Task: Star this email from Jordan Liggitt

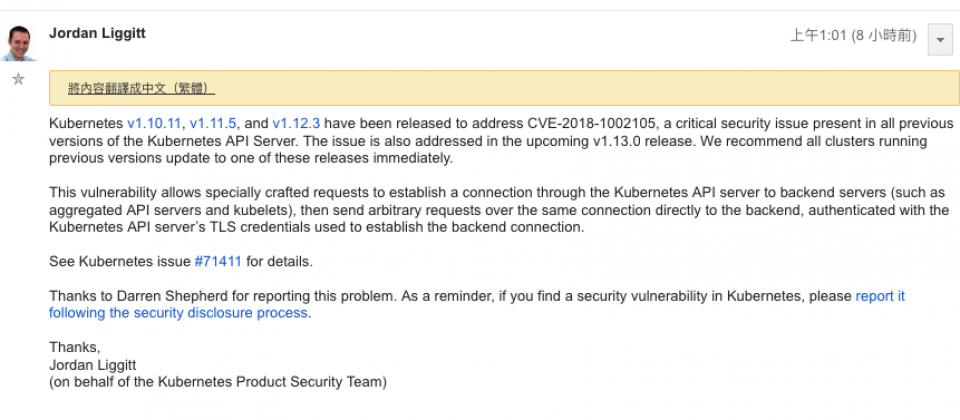Action: coord(18,79)
